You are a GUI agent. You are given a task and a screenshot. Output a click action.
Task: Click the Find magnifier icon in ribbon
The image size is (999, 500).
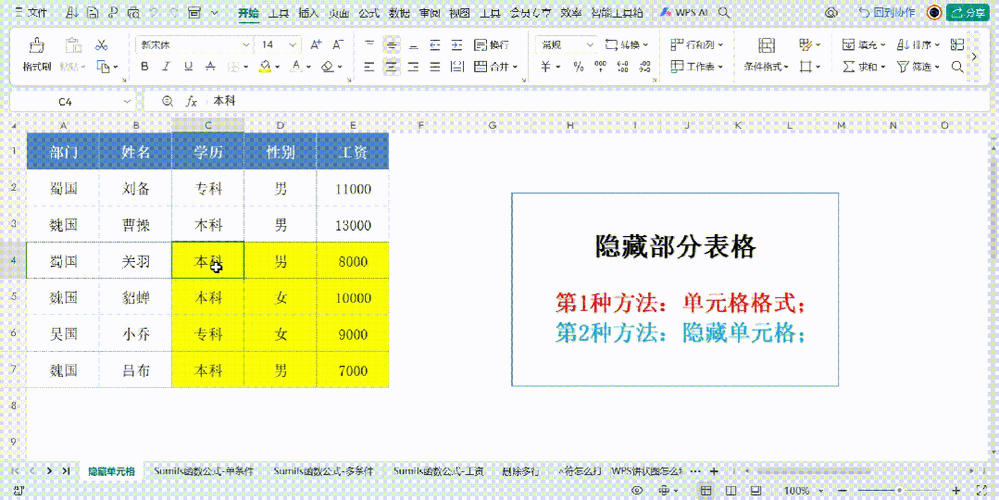pos(957,66)
